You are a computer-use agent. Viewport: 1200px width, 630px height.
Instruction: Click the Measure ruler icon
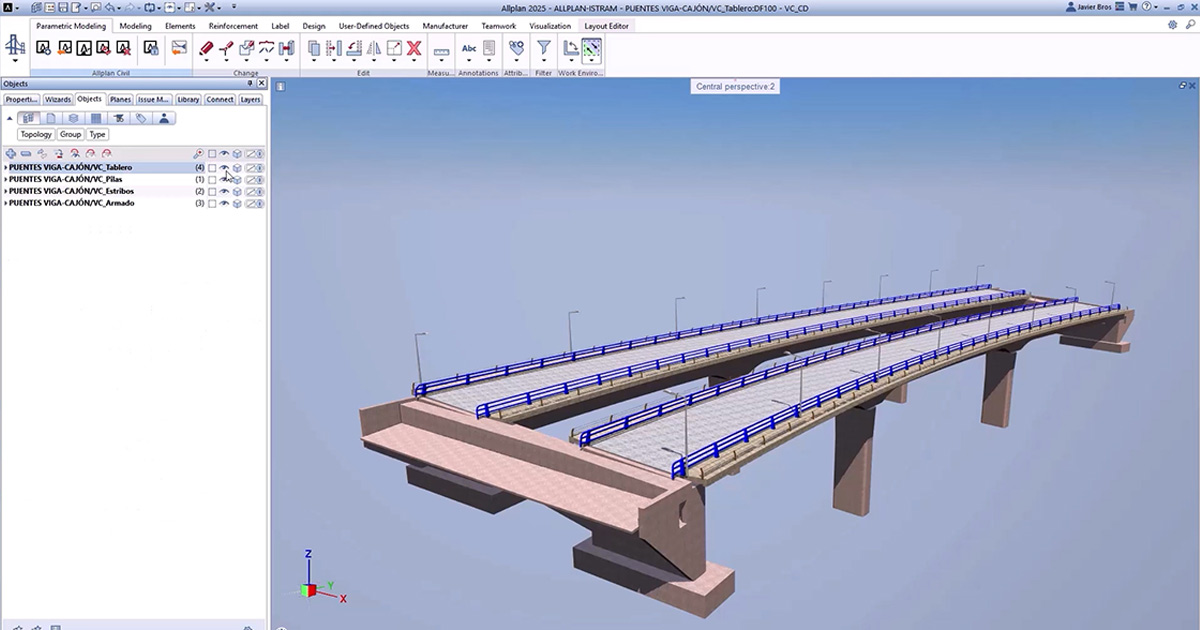pos(441,50)
